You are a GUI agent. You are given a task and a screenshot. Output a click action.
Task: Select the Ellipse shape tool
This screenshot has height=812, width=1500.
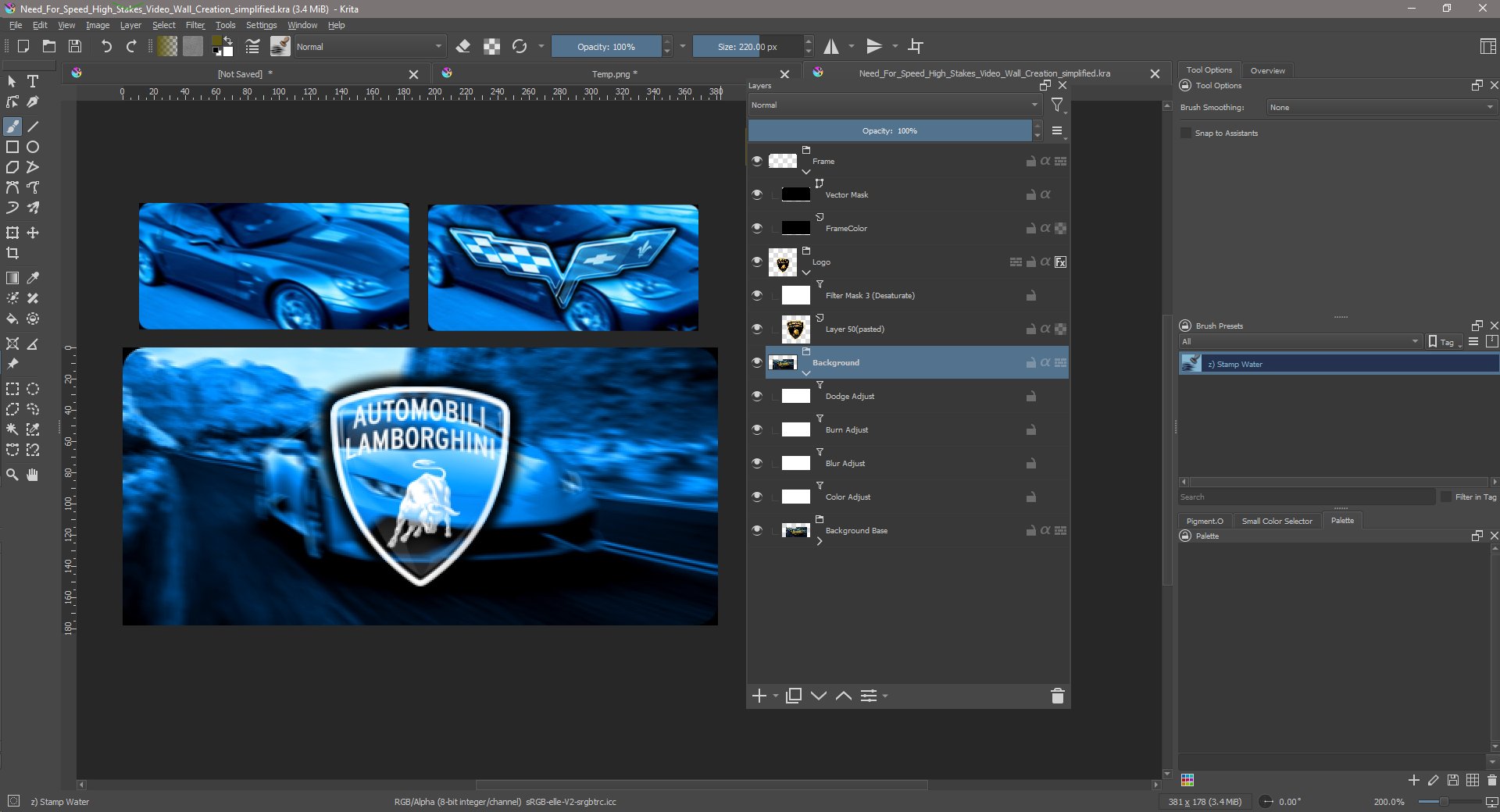coord(33,147)
